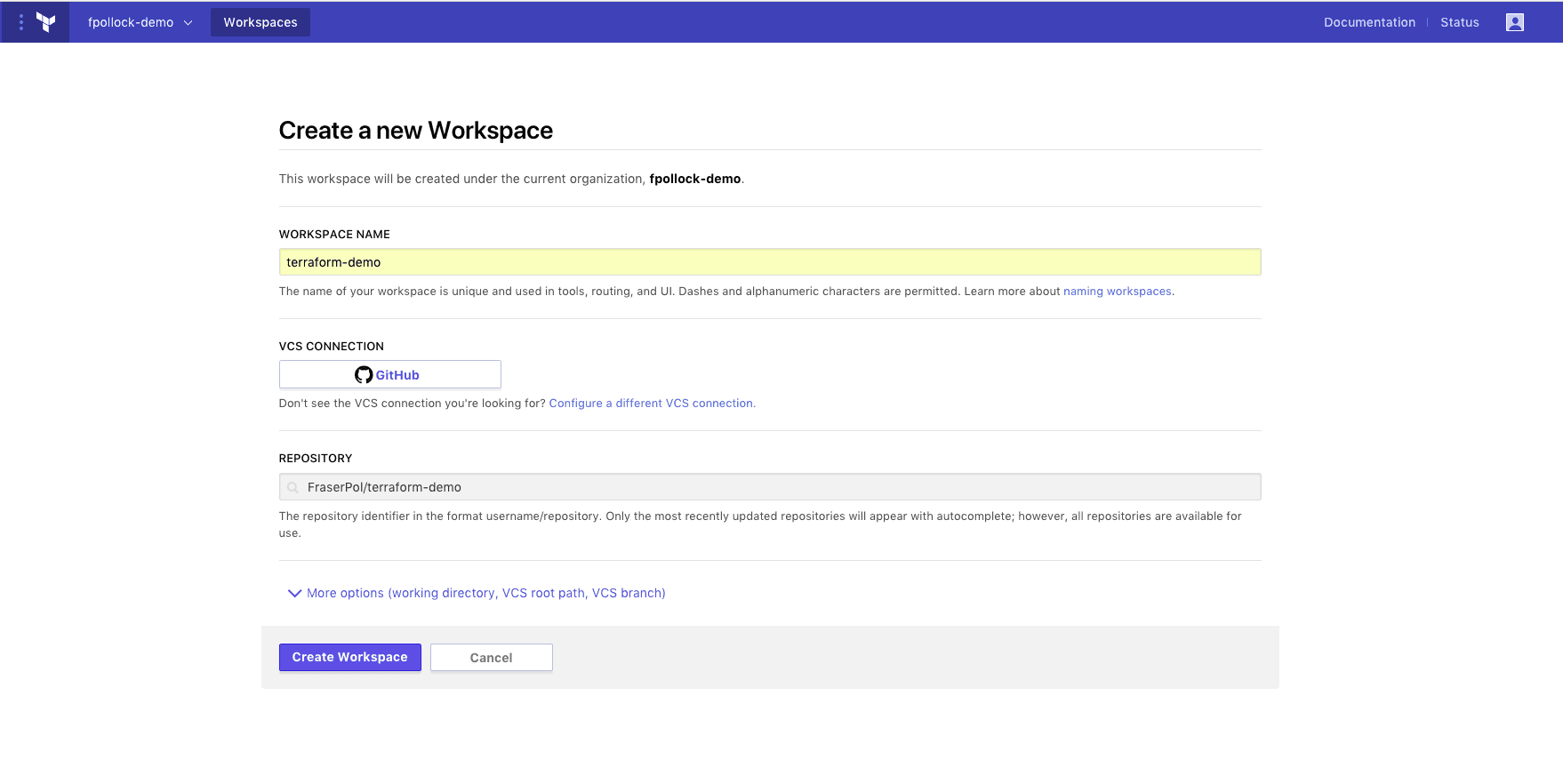Click the Terraform logo in header

point(46,22)
